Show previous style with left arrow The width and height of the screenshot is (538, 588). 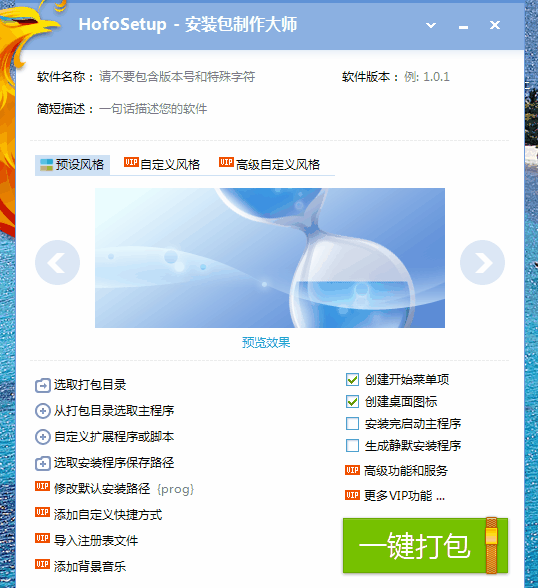pyautogui.click(x=57, y=262)
